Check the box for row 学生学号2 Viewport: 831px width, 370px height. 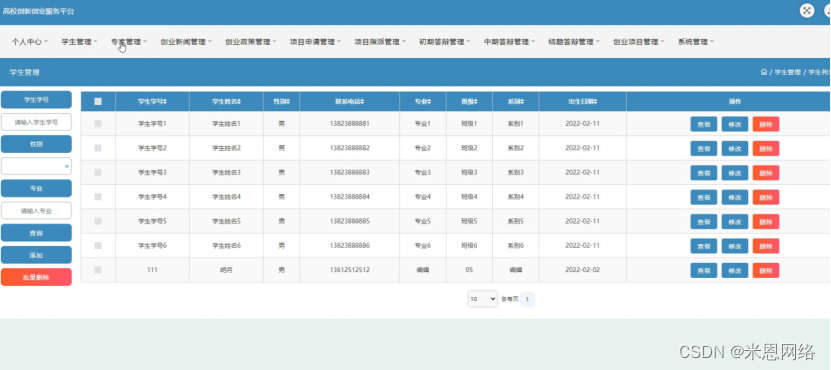click(x=98, y=148)
